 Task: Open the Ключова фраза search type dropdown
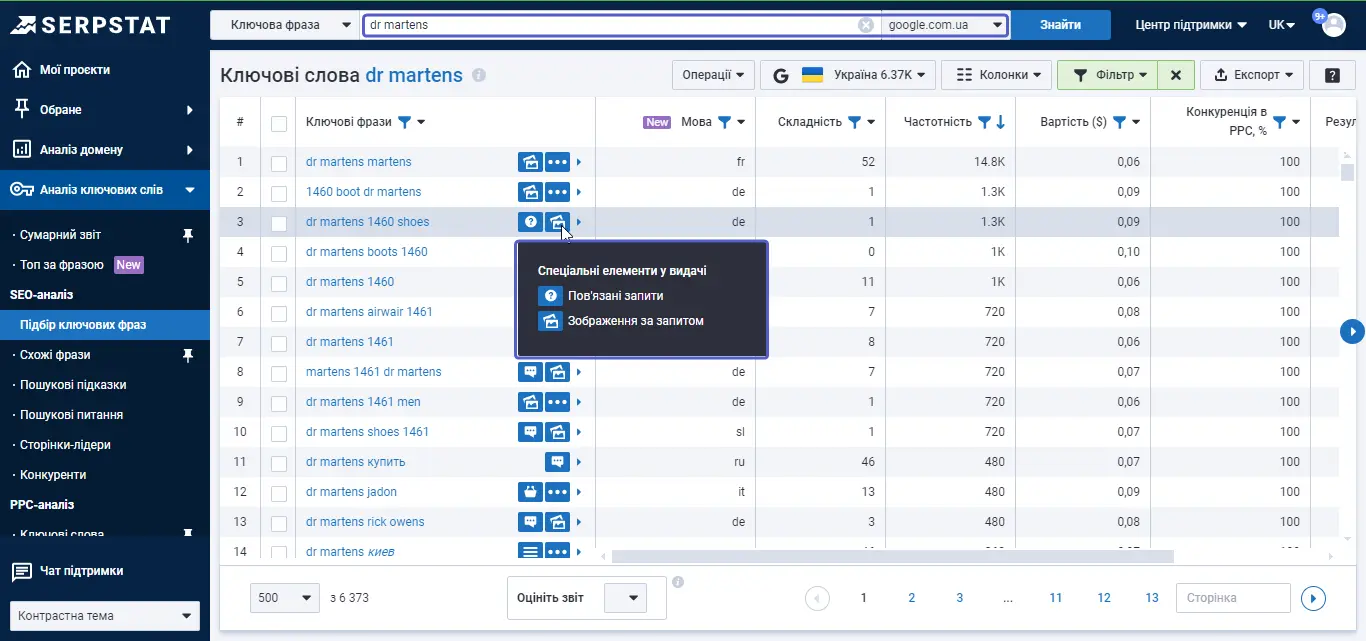[285, 25]
